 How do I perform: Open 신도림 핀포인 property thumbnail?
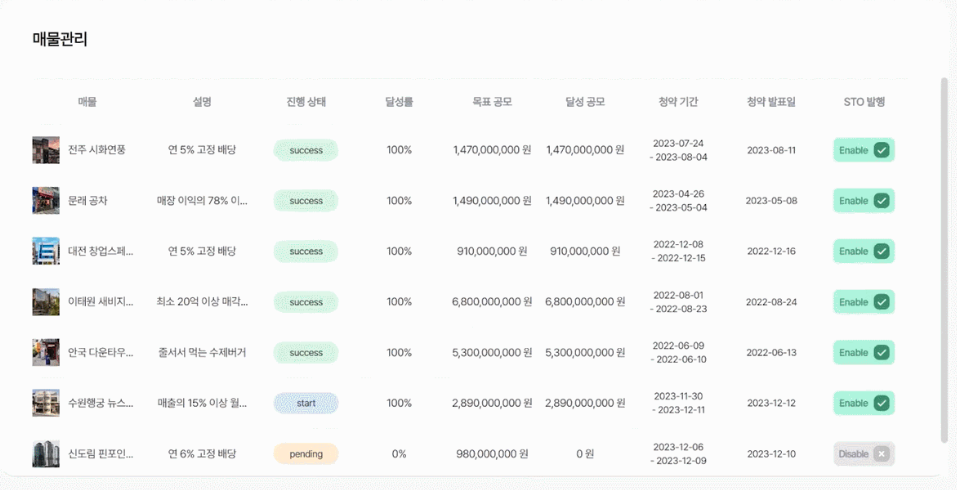click(46, 454)
